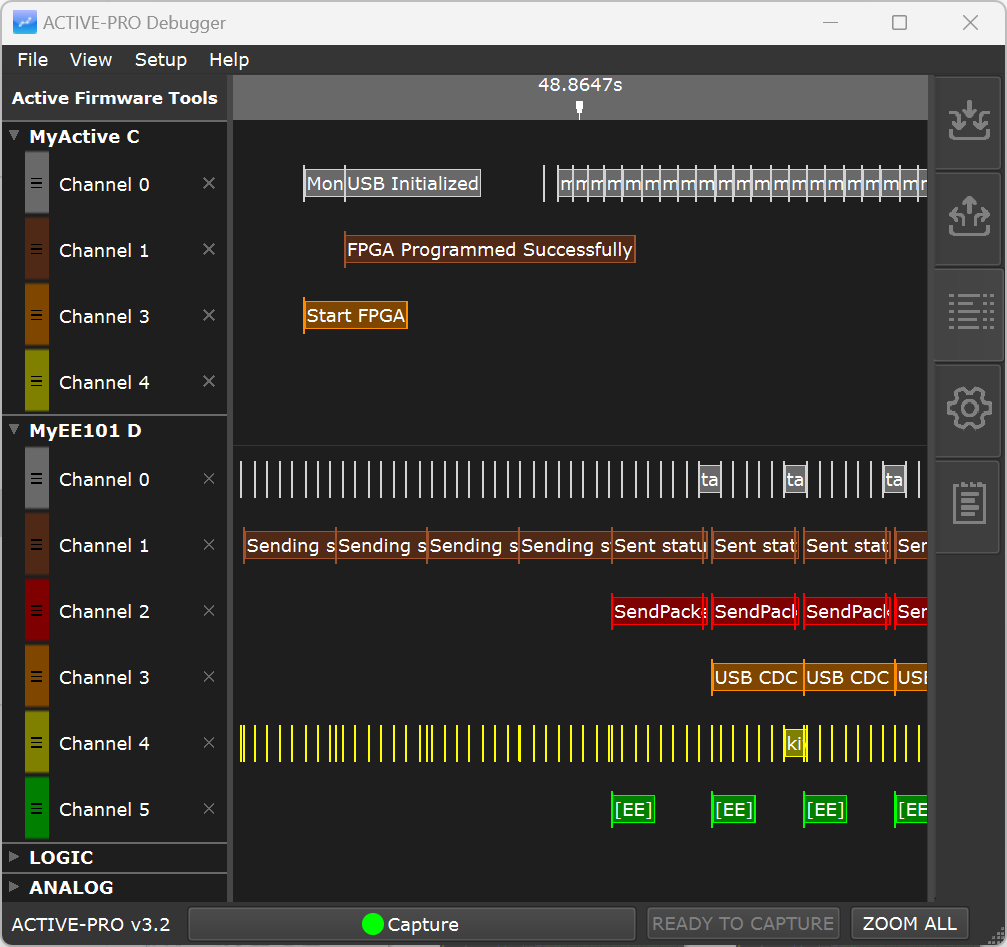Open the View menu
1007x947 pixels.
click(x=90, y=60)
